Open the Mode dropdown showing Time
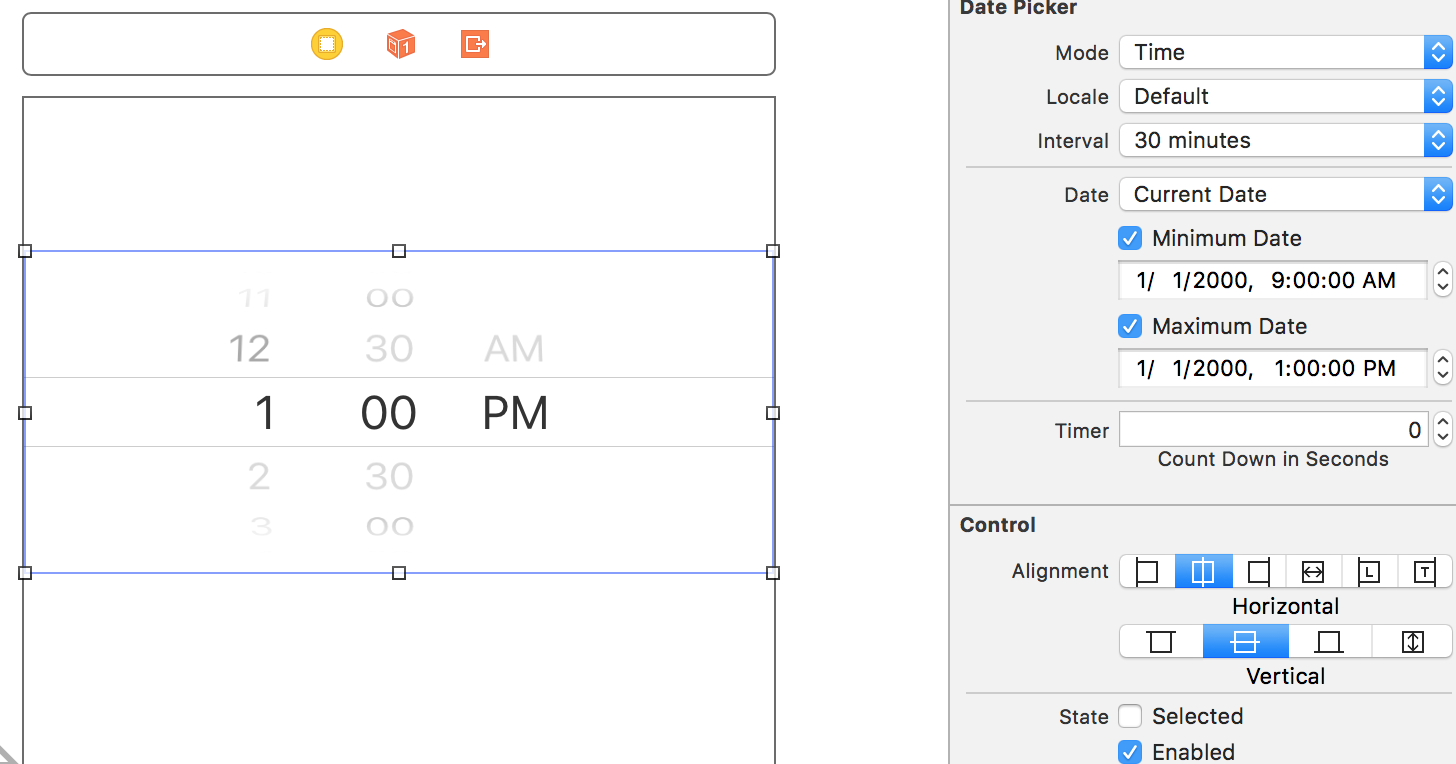Screen dimensions: 1456x764 pyautogui.click(x=1285, y=53)
